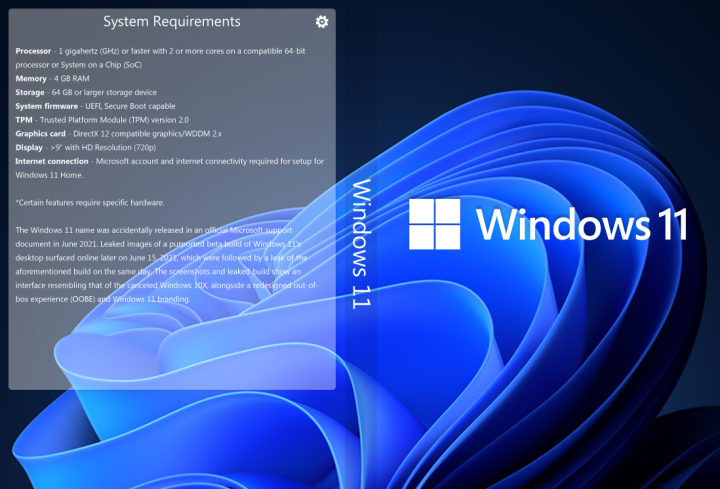Select the 'Processor' requirement label
This screenshot has width=720, height=489.
(x=33, y=51)
